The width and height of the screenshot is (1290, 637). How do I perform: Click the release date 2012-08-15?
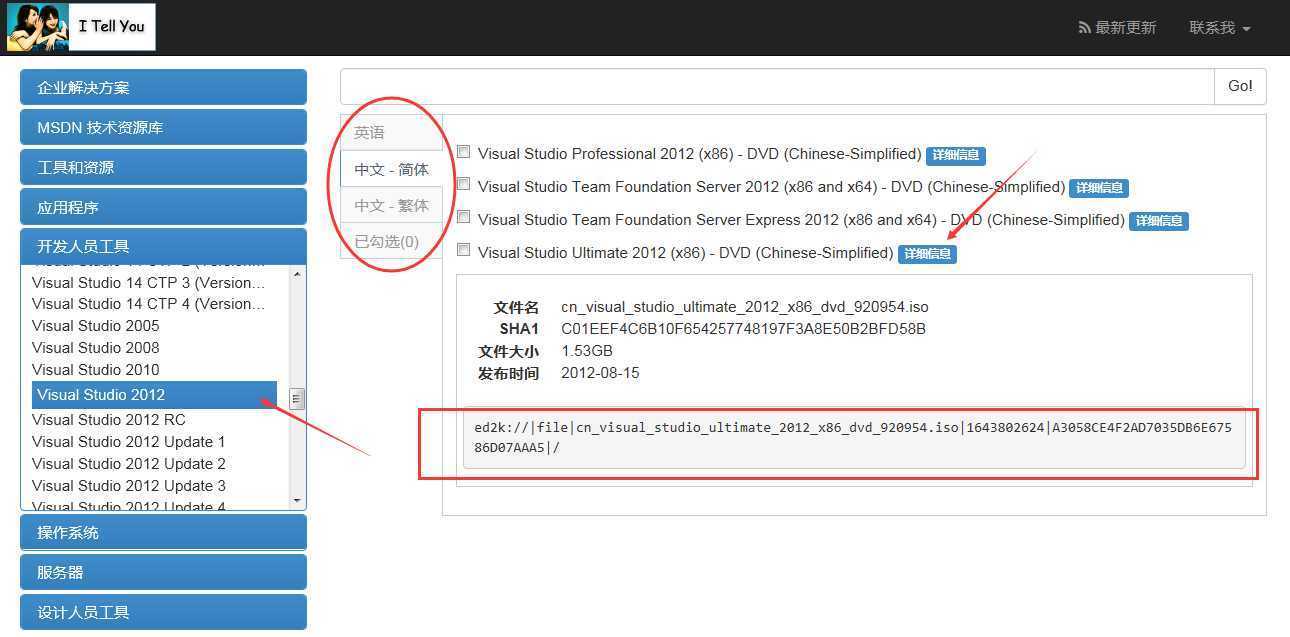click(600, 373)
